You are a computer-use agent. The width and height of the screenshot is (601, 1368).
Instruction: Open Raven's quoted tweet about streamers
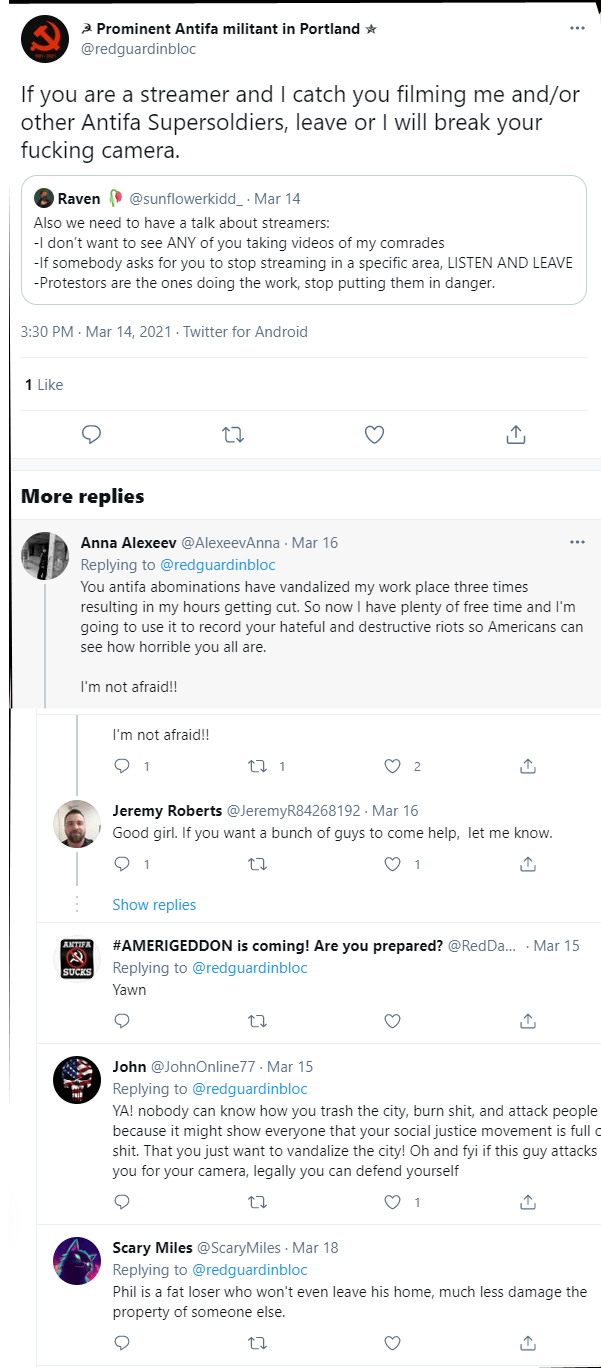click(303, 240)
